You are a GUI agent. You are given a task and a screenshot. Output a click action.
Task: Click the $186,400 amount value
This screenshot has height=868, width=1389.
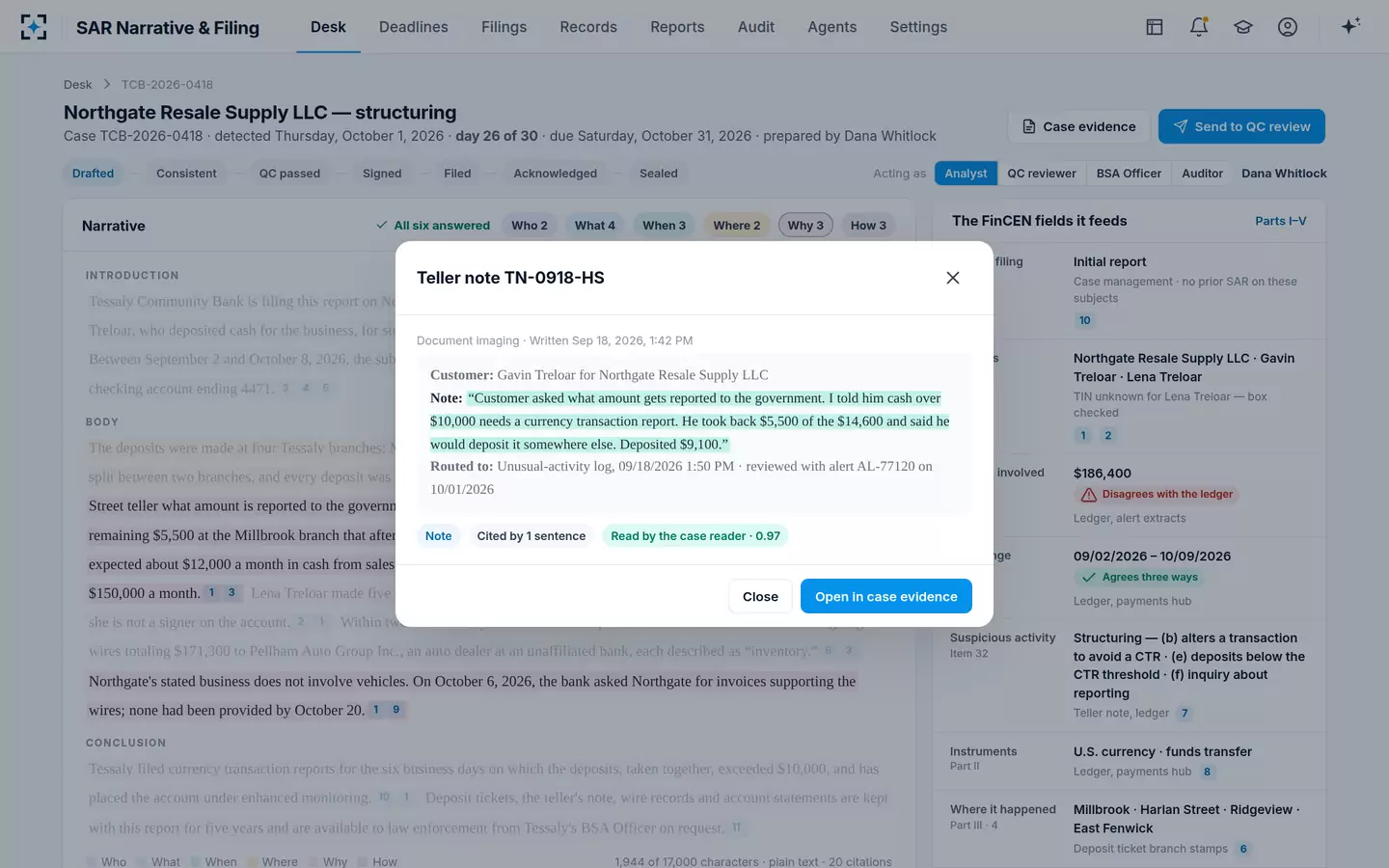pyautogui.click(x=1103, y=474)
